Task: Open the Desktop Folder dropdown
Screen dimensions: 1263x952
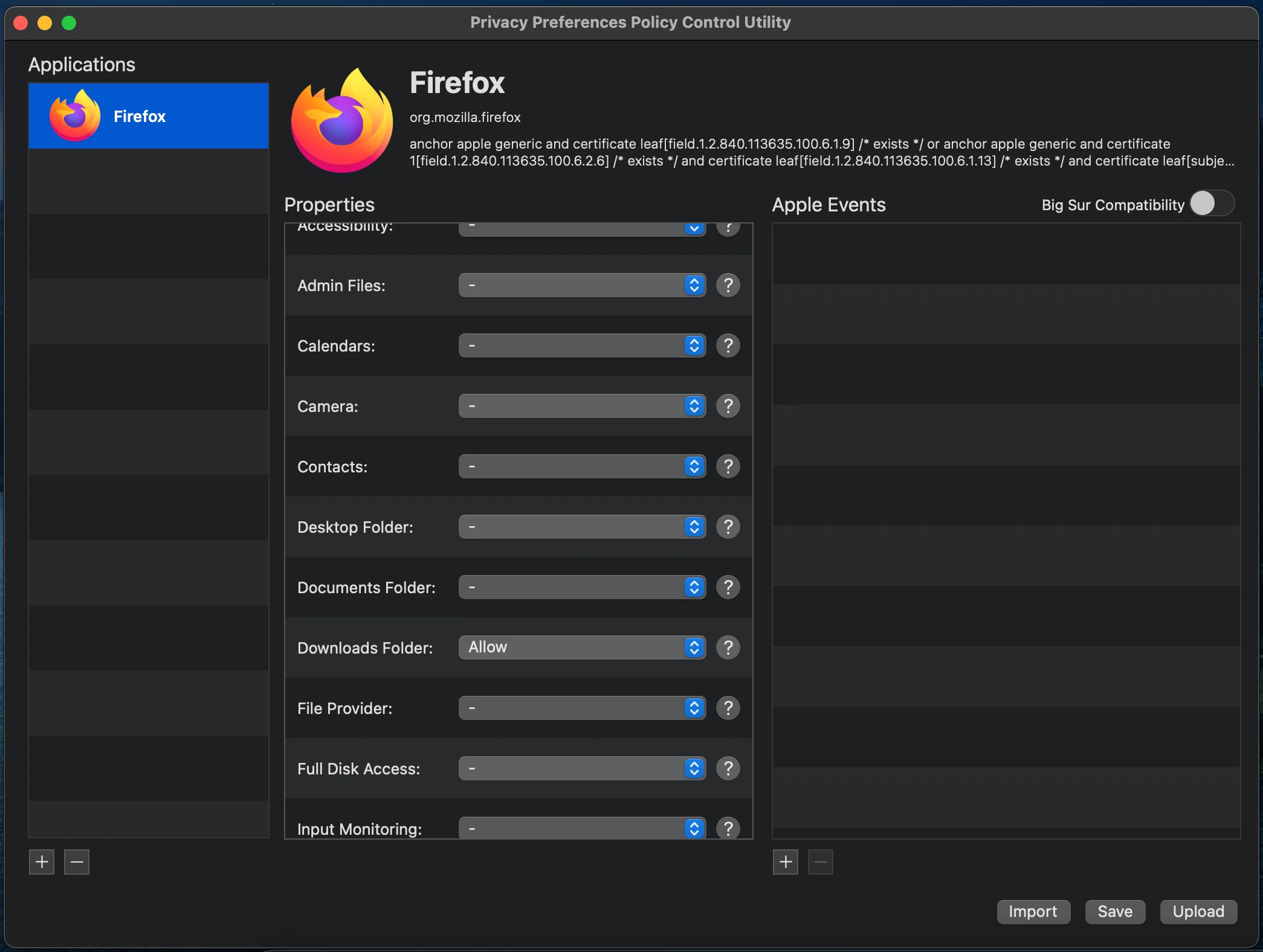Action: (582, 527)
